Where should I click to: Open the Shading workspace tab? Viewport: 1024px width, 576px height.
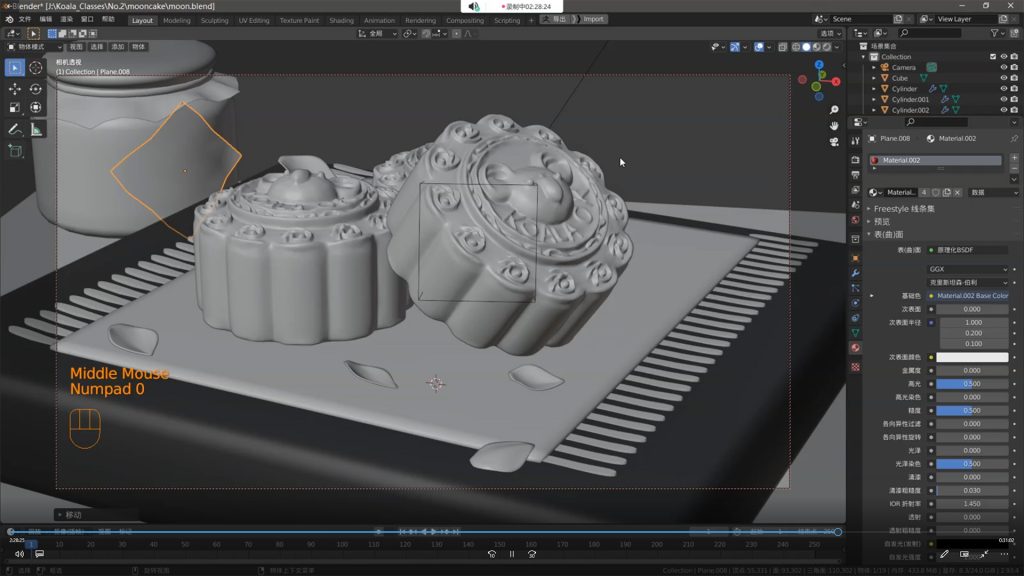pyautogui.click(x=341, y=20)
